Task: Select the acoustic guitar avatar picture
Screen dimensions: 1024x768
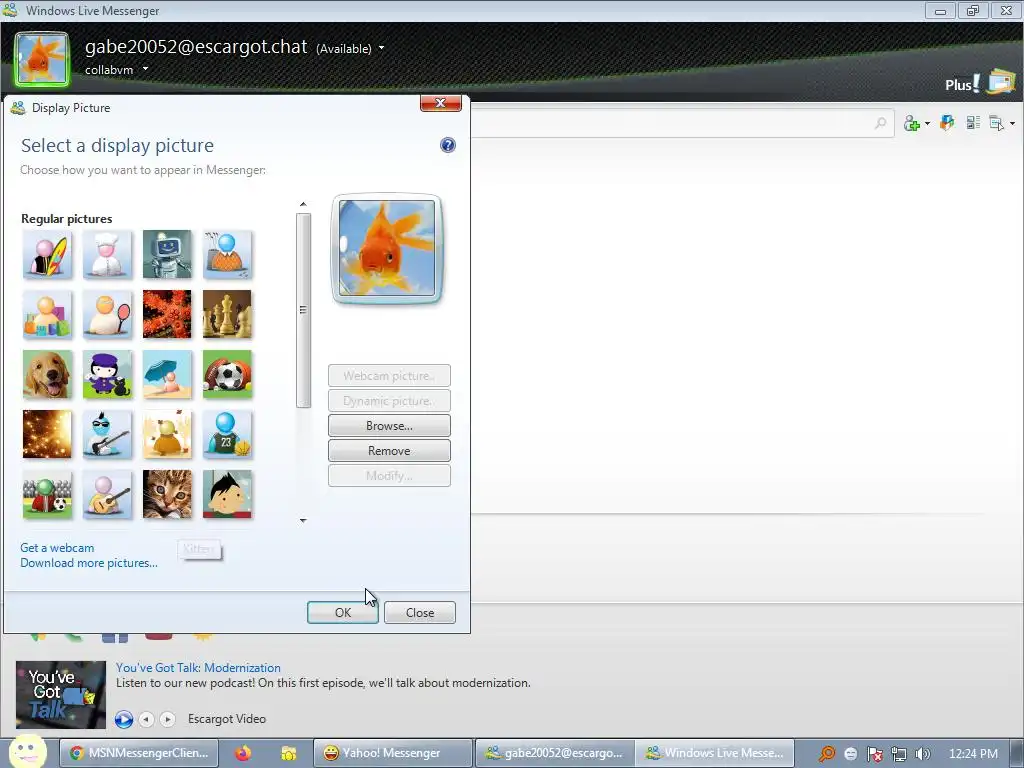Action: (x=108, y=494)
